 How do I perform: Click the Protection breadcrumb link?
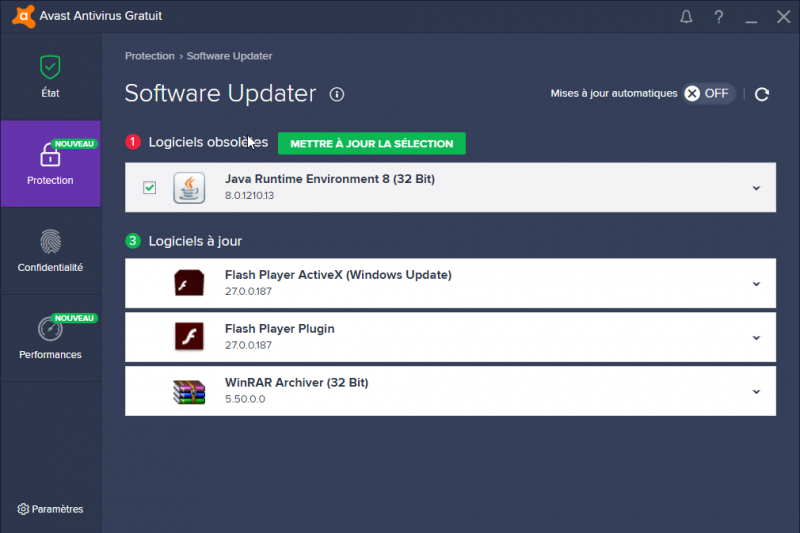tap(149, 56)
